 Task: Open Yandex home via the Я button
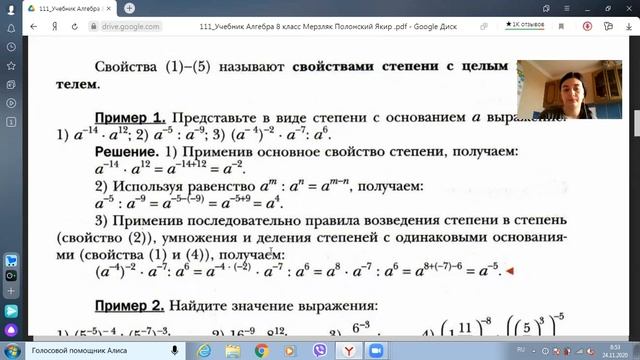point(55,27)
